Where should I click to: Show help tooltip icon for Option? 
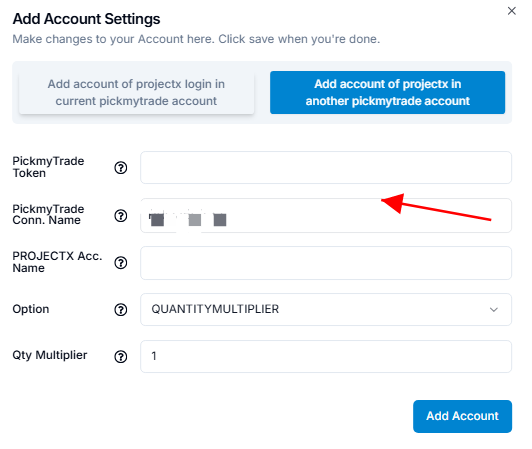120,310
